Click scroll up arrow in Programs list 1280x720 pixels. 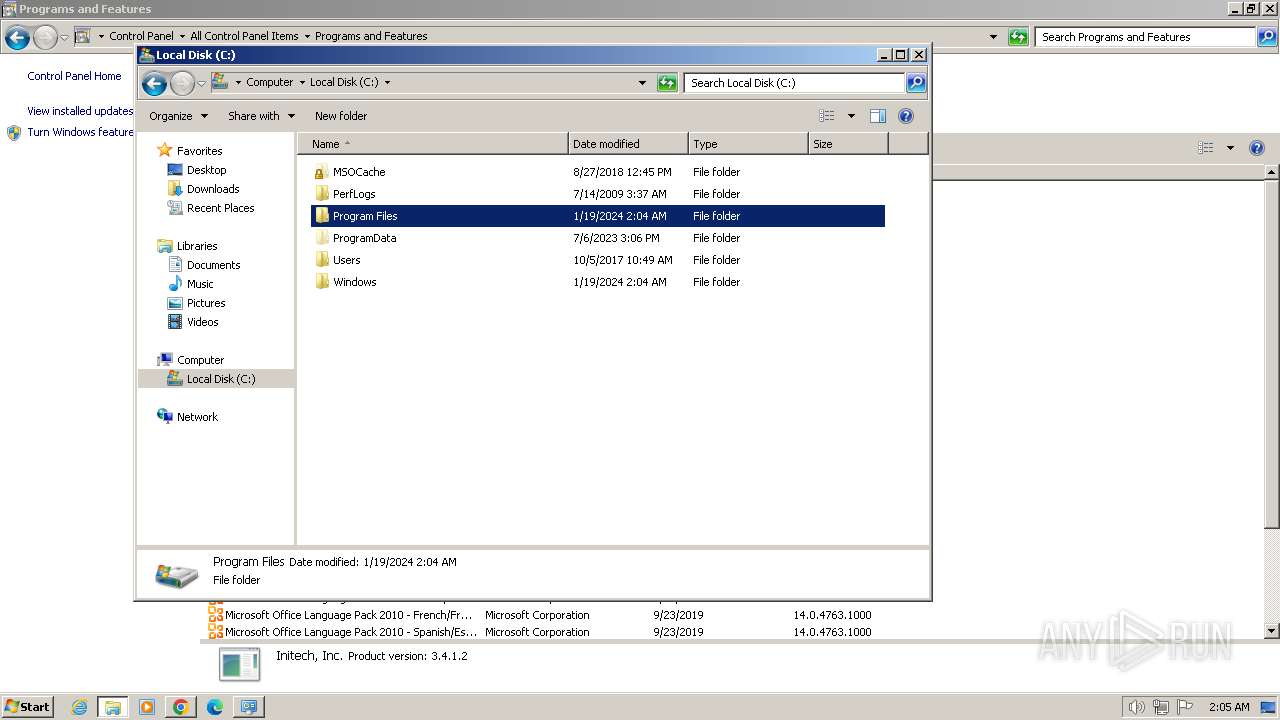point(1272,173)
